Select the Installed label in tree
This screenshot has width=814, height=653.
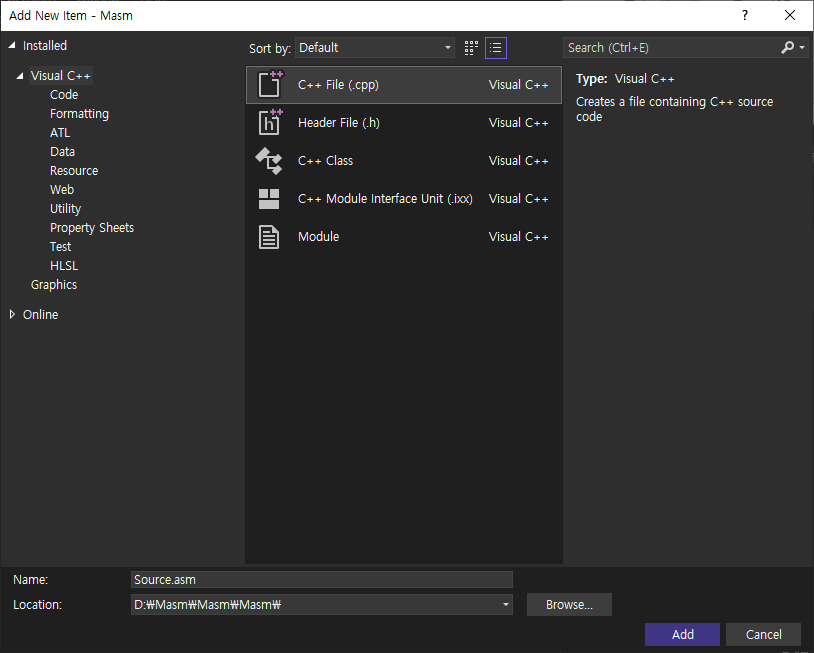click(45, 46)
